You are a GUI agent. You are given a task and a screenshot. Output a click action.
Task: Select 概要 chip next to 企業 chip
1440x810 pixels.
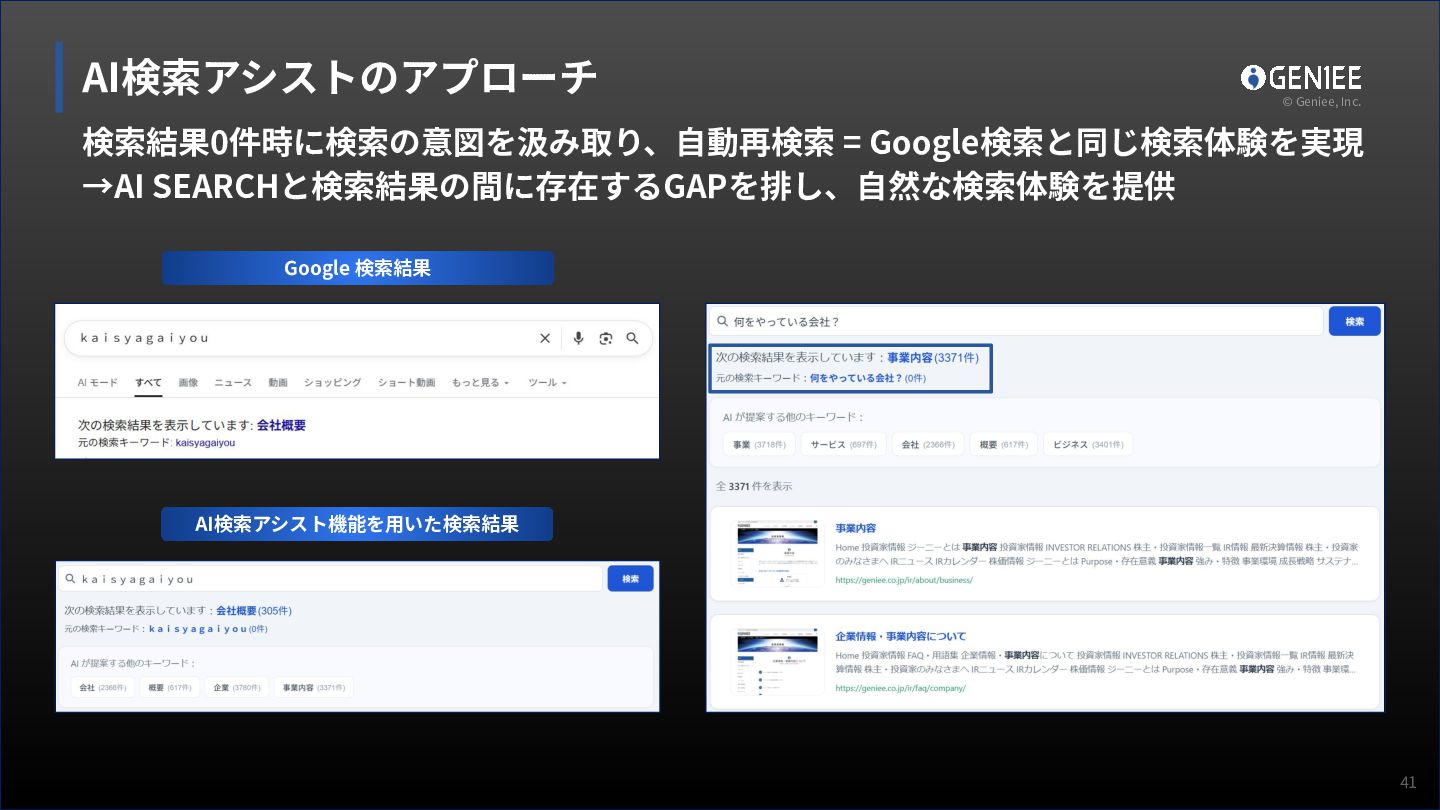pos(169,688)
